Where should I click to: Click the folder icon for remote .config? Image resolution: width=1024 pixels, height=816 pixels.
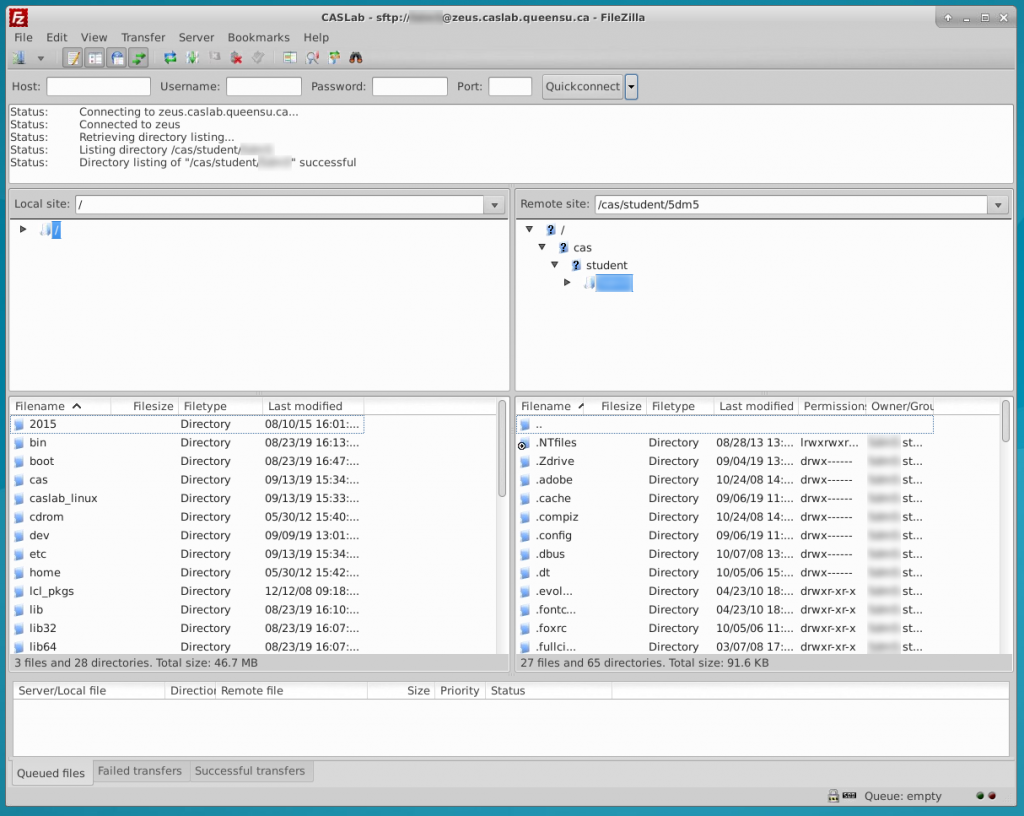[525, 537]
